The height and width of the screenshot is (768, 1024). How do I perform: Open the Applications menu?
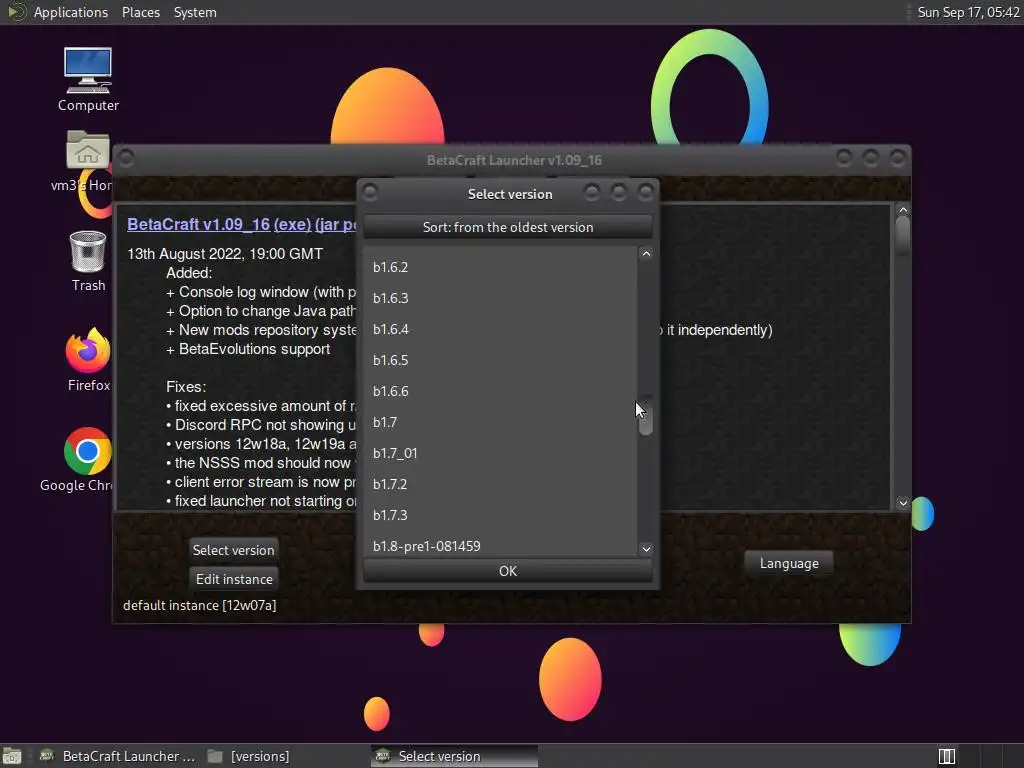[x=71, y=12]
